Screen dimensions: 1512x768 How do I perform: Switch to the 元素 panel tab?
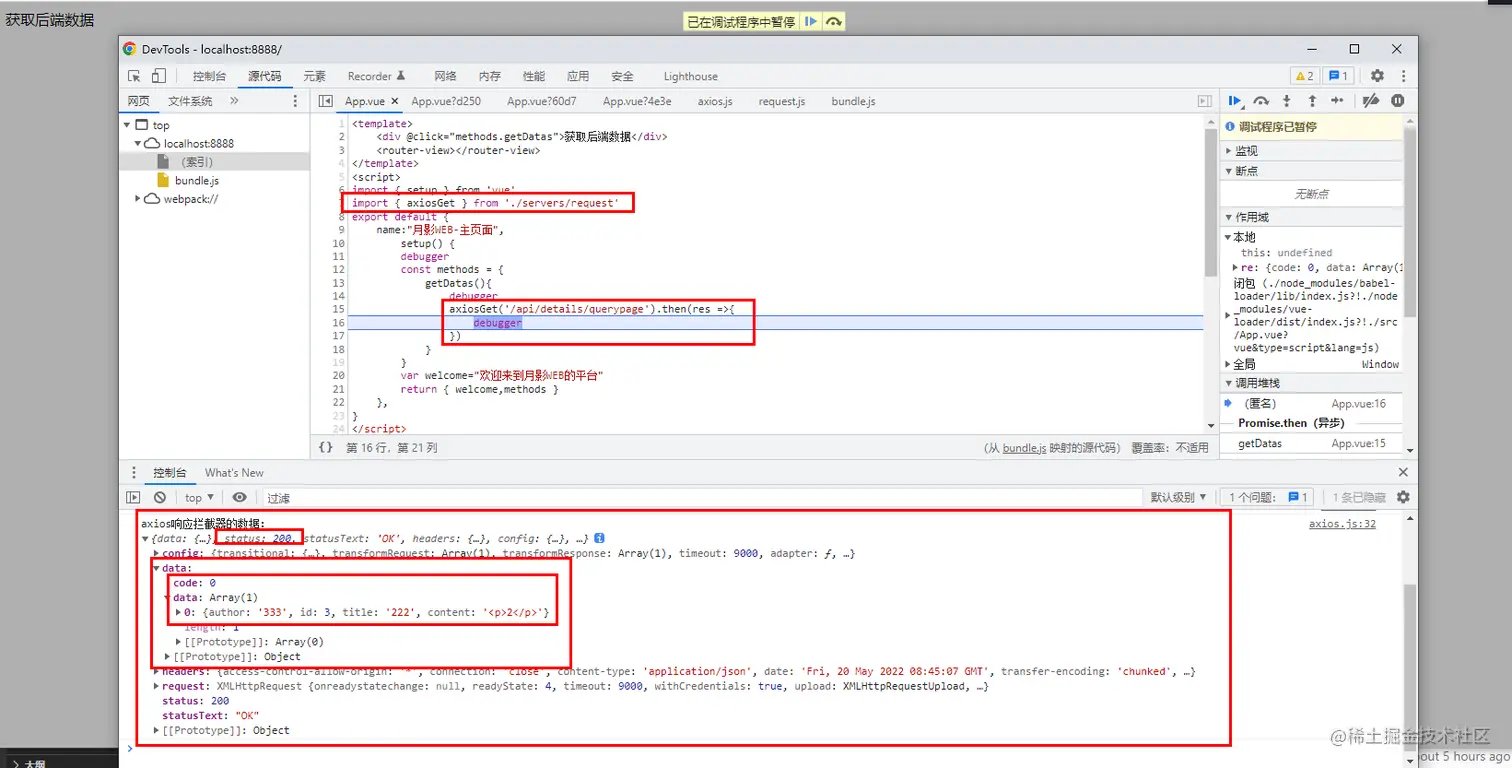pyautogui.click(x=315, y=76)
